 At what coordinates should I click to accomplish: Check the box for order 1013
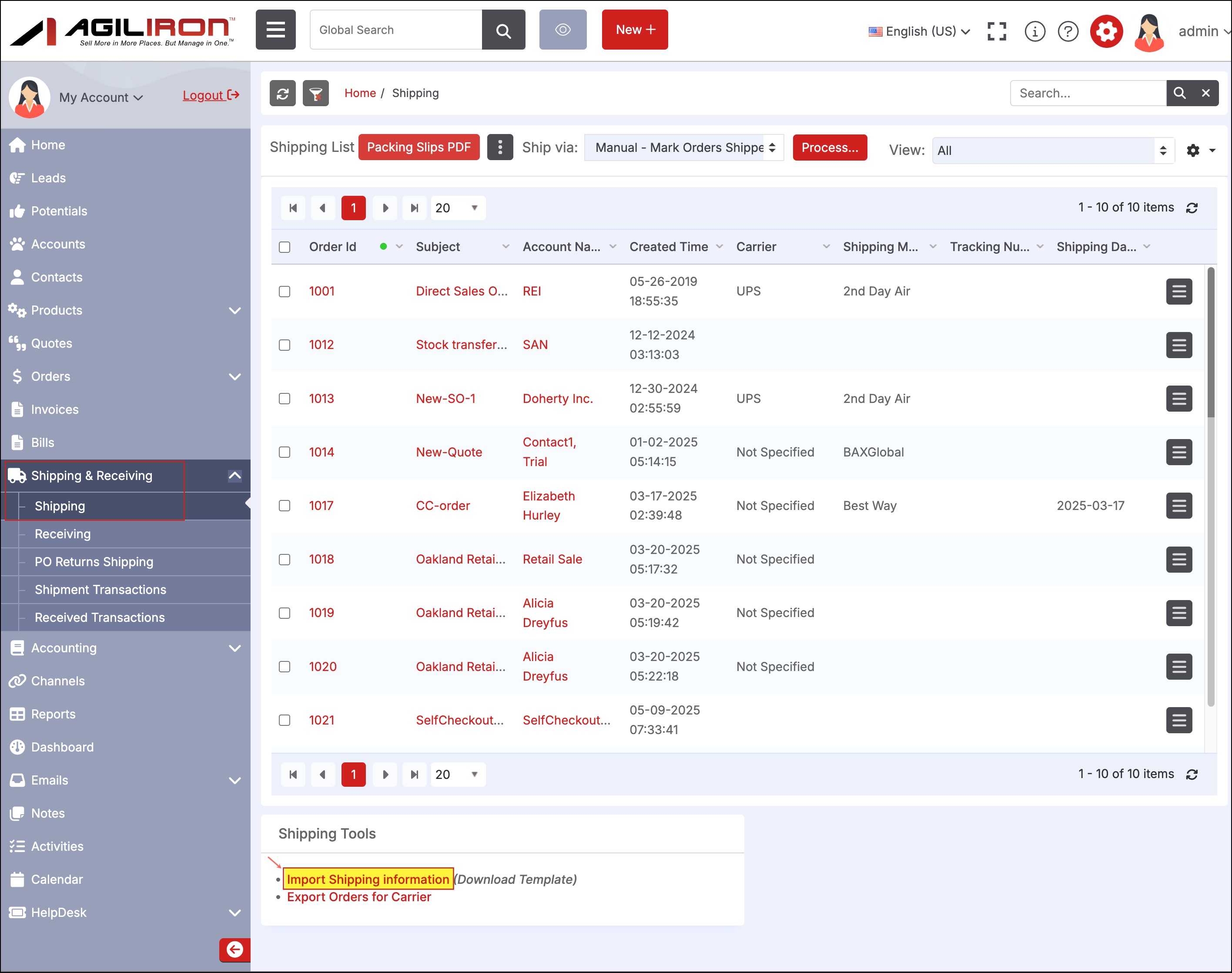click(284, 399)
